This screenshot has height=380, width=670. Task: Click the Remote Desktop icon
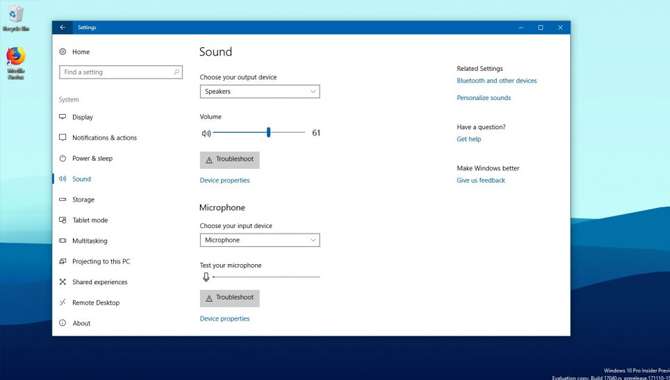[x=63, y=302]
